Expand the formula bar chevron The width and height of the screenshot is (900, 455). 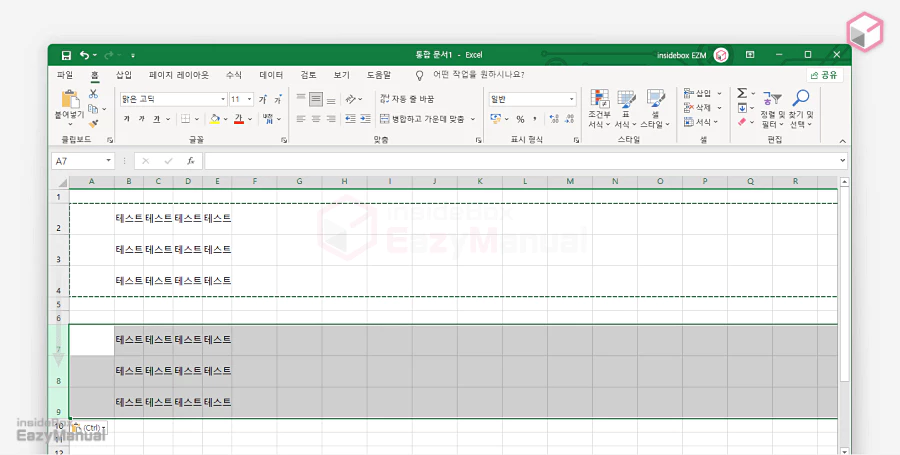click(x=842, y=161)
